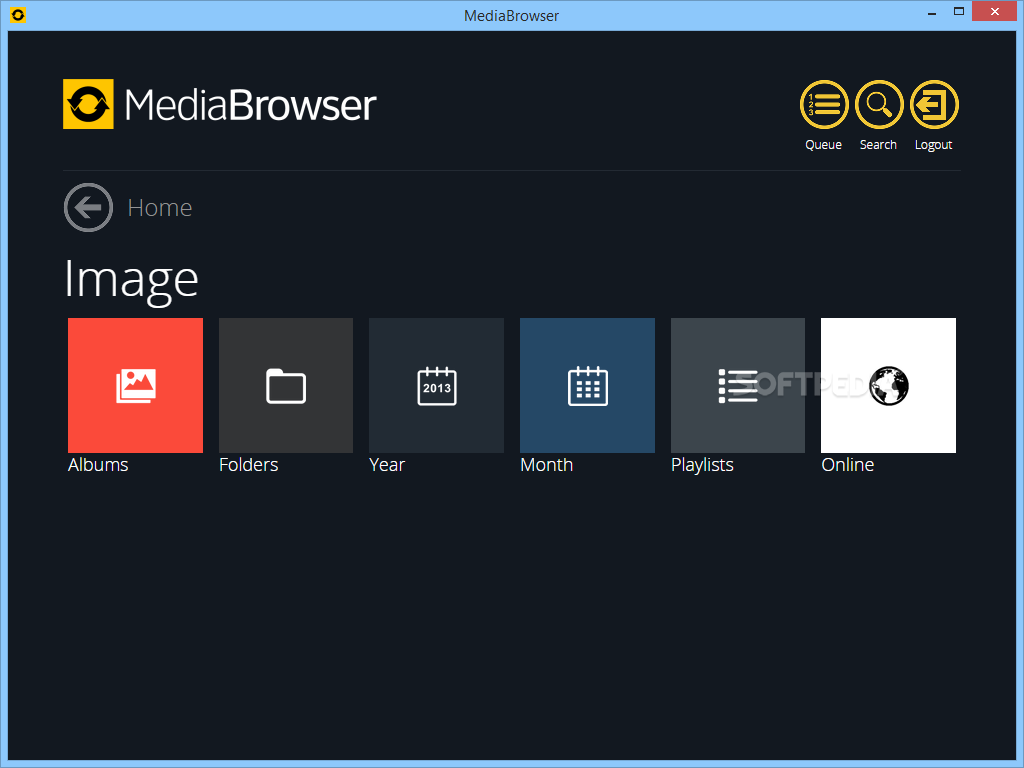Maximize the MediaBrowser window
This screenshot has width=1024, height=768.
[x=959, y=12]
